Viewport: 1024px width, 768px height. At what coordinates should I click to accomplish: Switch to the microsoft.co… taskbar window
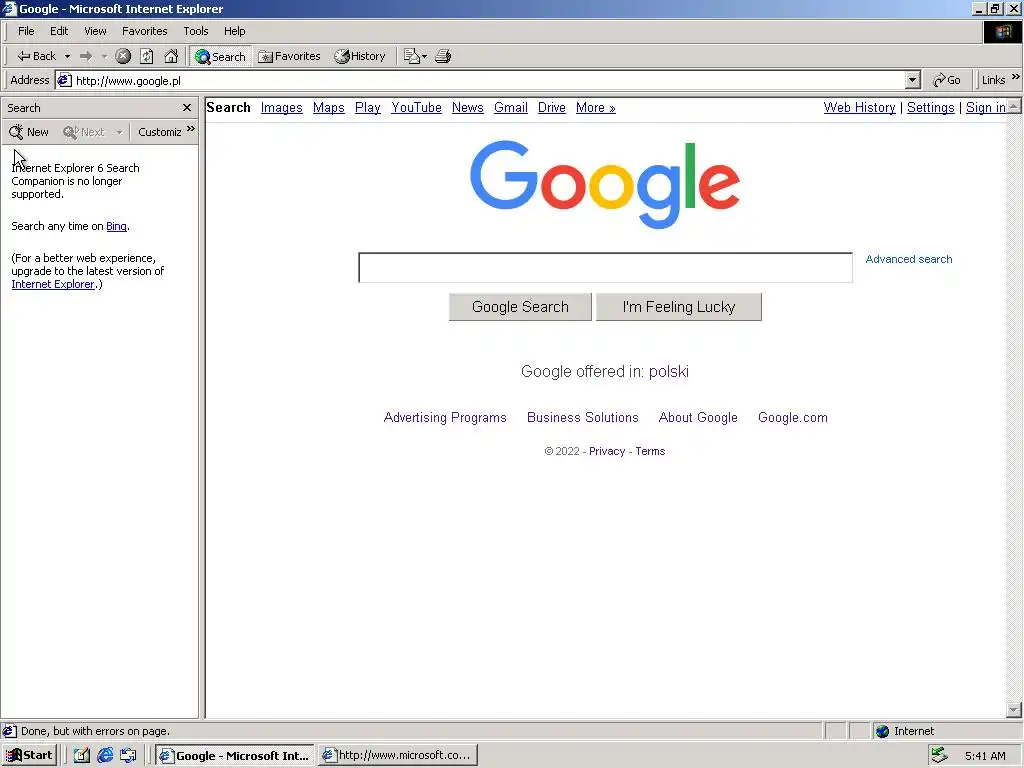[398, 756]
